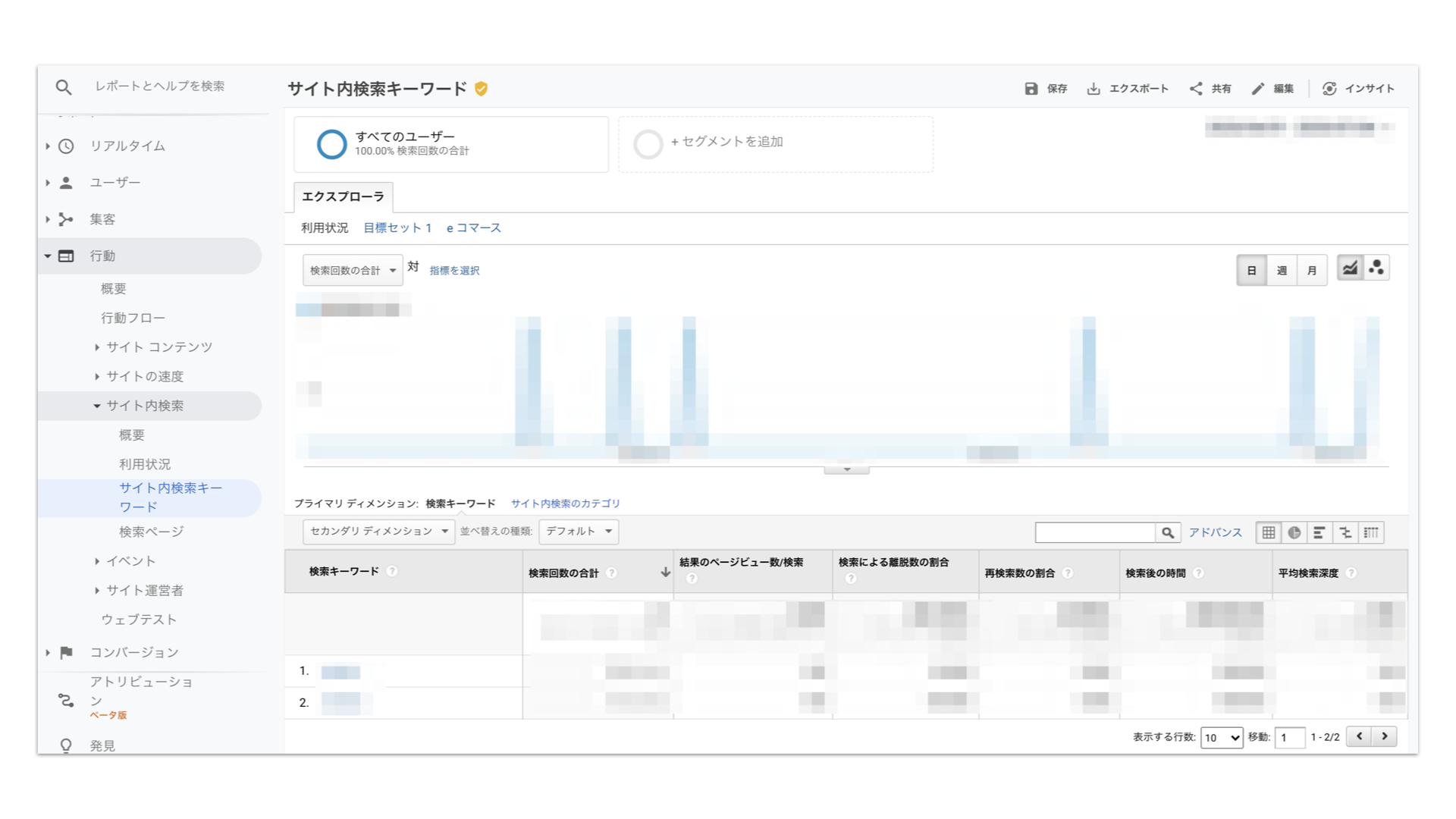1456x819 pixels.
Task: Switch to motion chart bubbles icon
Action: tap(1376, 268)
